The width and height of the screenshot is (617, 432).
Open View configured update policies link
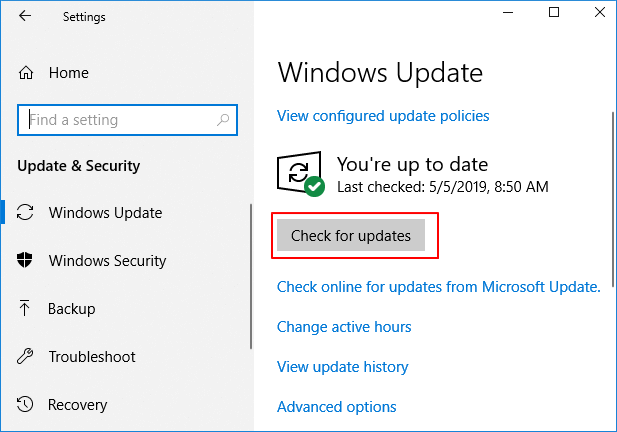(383, 116)
